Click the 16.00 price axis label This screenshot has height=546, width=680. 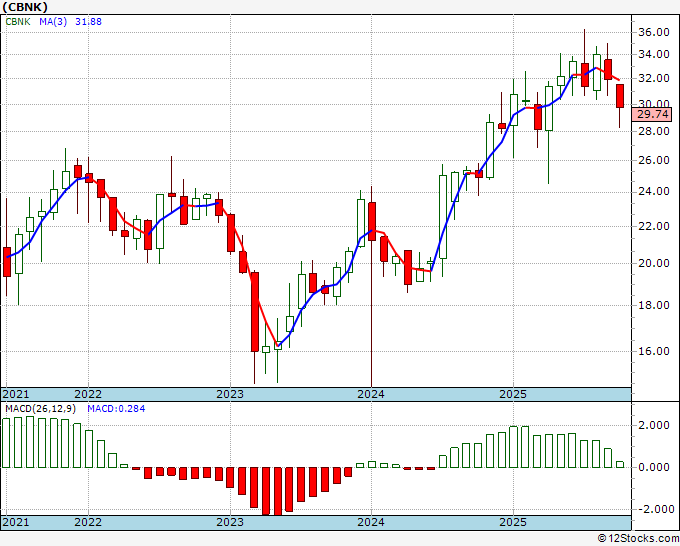(x=654, y=351)
